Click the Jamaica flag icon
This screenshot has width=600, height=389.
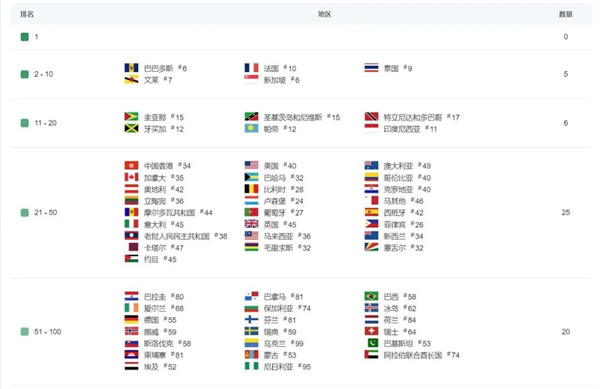tap(131, 129)
